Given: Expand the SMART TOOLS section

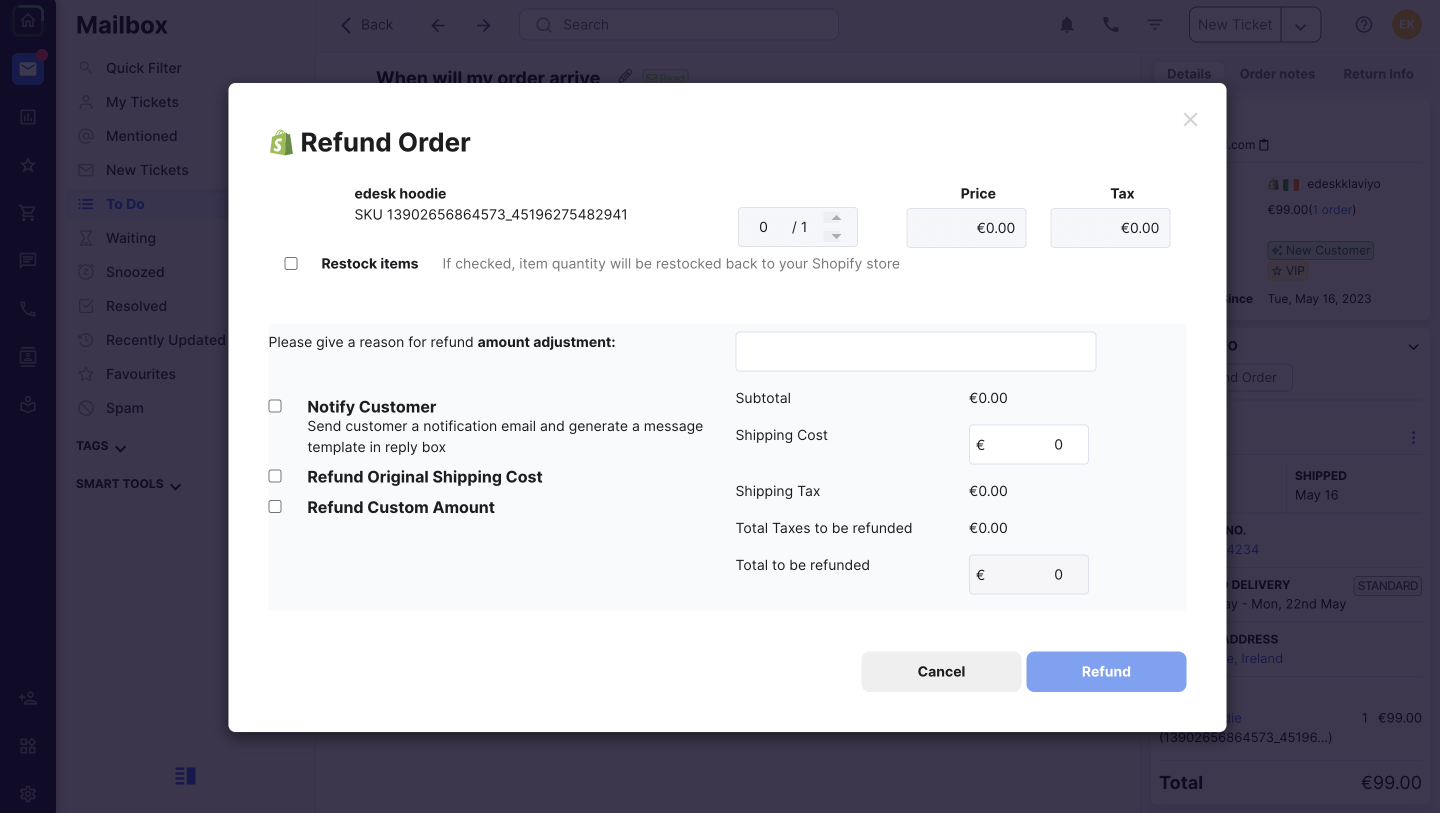Looking at the screenshot, I should pyautogui.click(x=129, y=485).
